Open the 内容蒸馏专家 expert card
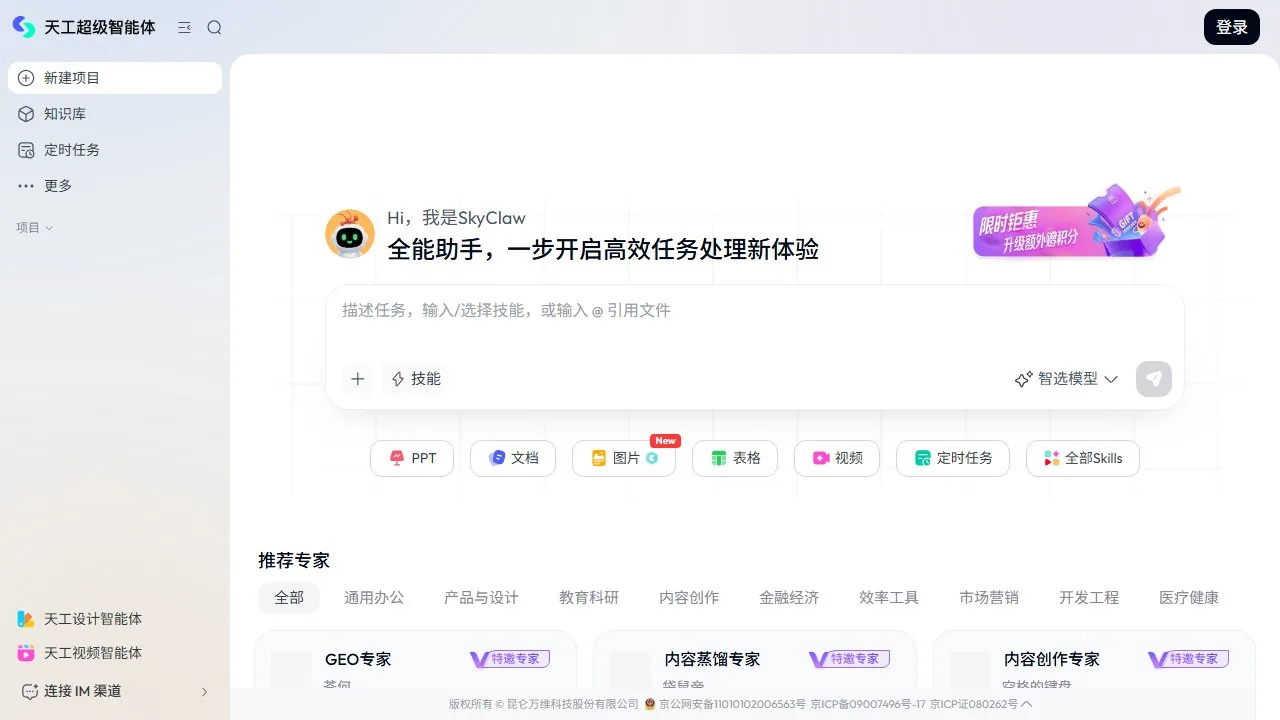Viewport: 1280px width, 720px height. pos(755,660)
